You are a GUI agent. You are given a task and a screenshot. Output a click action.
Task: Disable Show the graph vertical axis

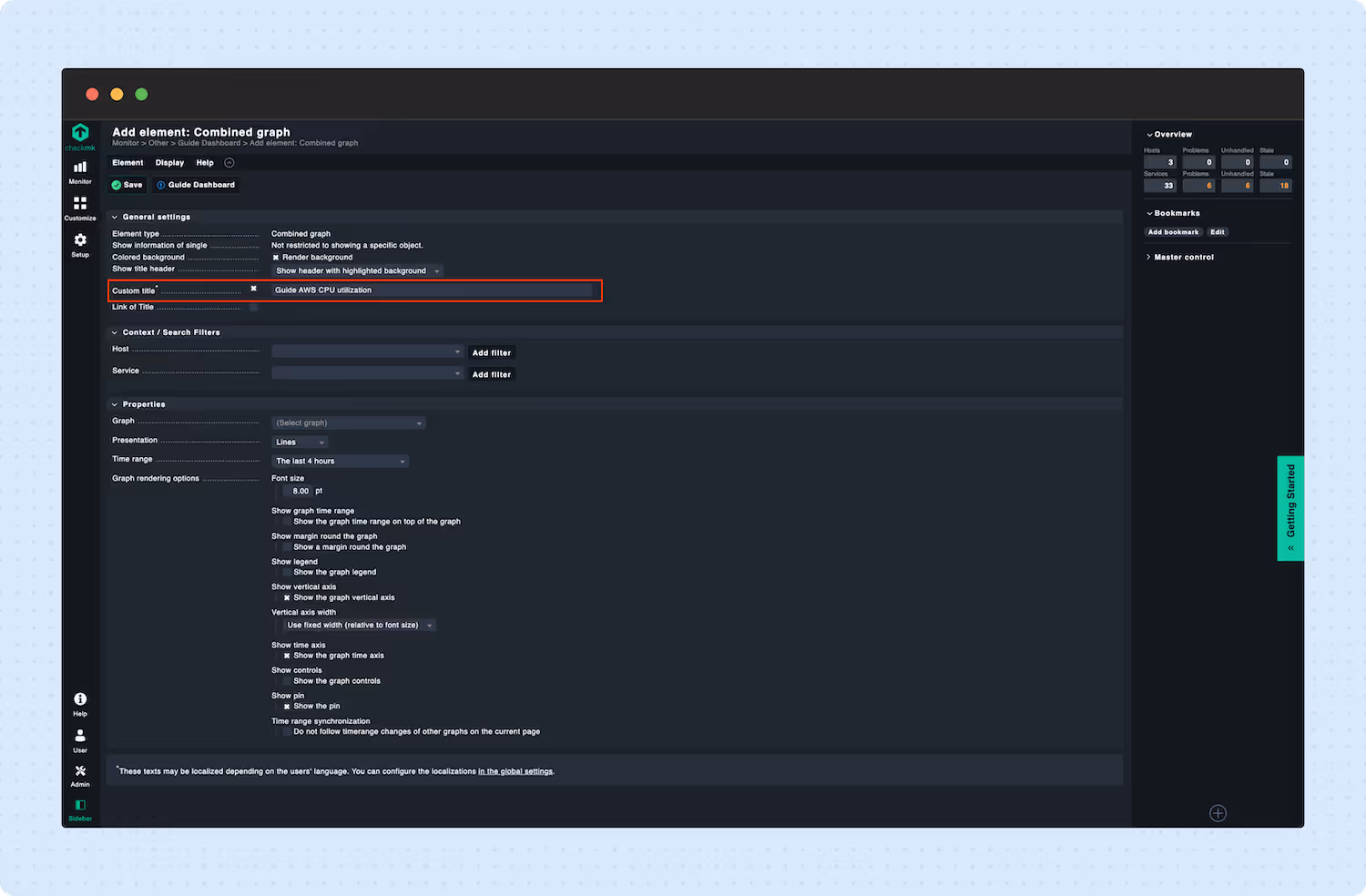[x=286, y=597]
